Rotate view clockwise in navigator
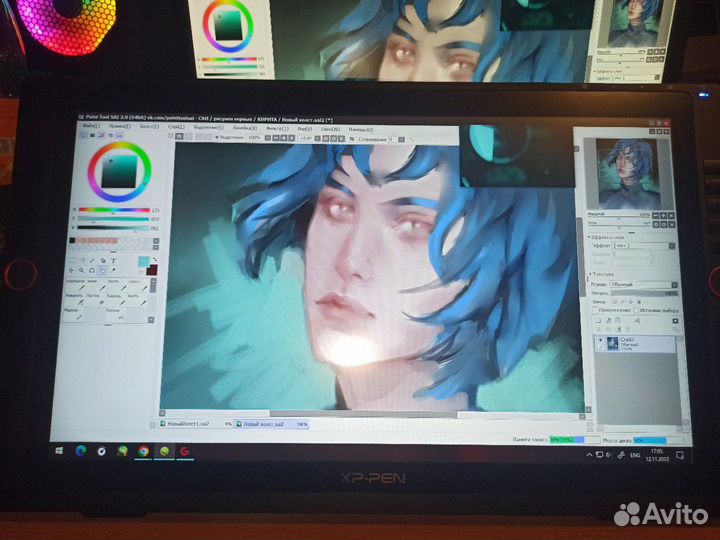The height and width of the screenshot is (540, 720). click(664, 225)
